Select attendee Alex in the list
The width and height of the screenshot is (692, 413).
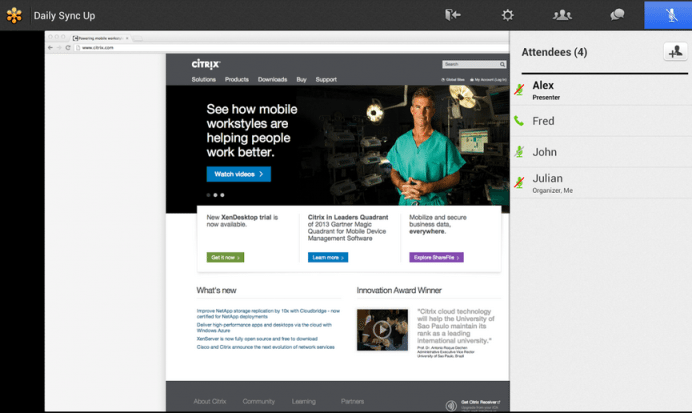[x=601, y=90]
